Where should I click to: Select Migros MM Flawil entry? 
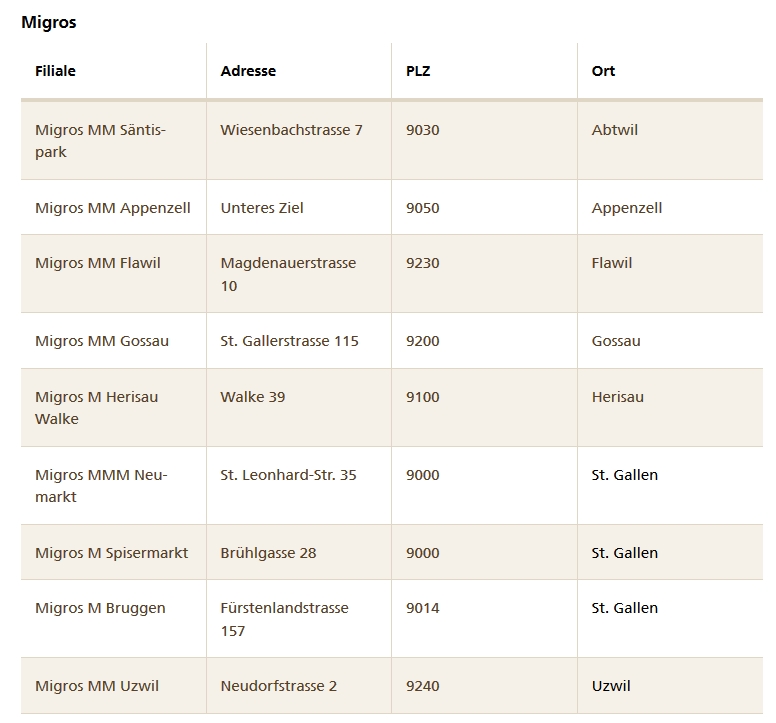click(97, 263)
